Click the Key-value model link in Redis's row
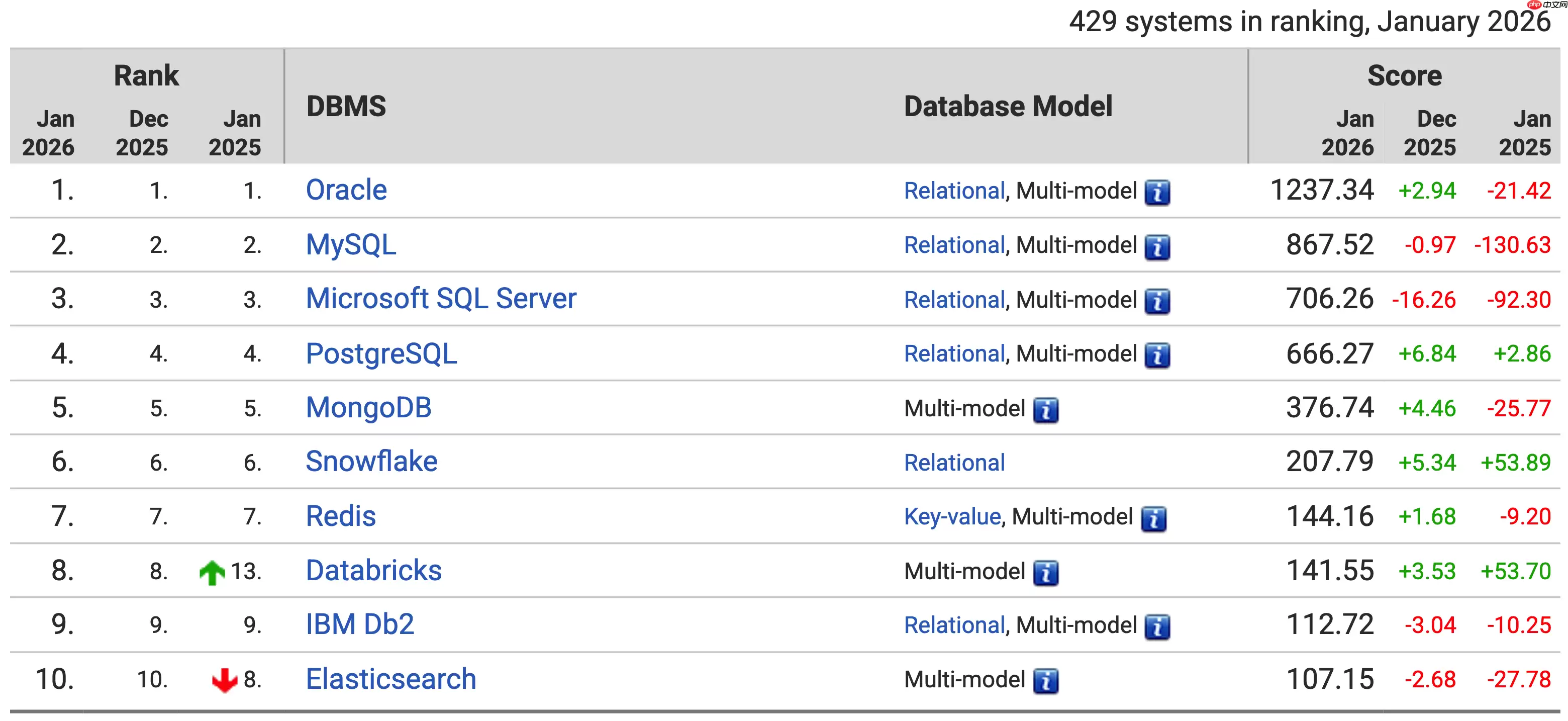Image resolution: width=1568 pixels, height=721 pixels. click(x=952, y=517)
